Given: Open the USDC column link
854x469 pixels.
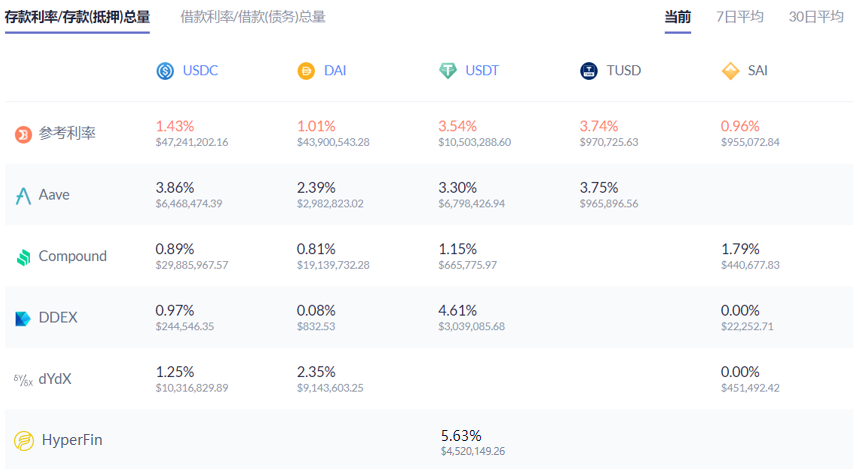Looking at the screenshot, I should (200, 71).
